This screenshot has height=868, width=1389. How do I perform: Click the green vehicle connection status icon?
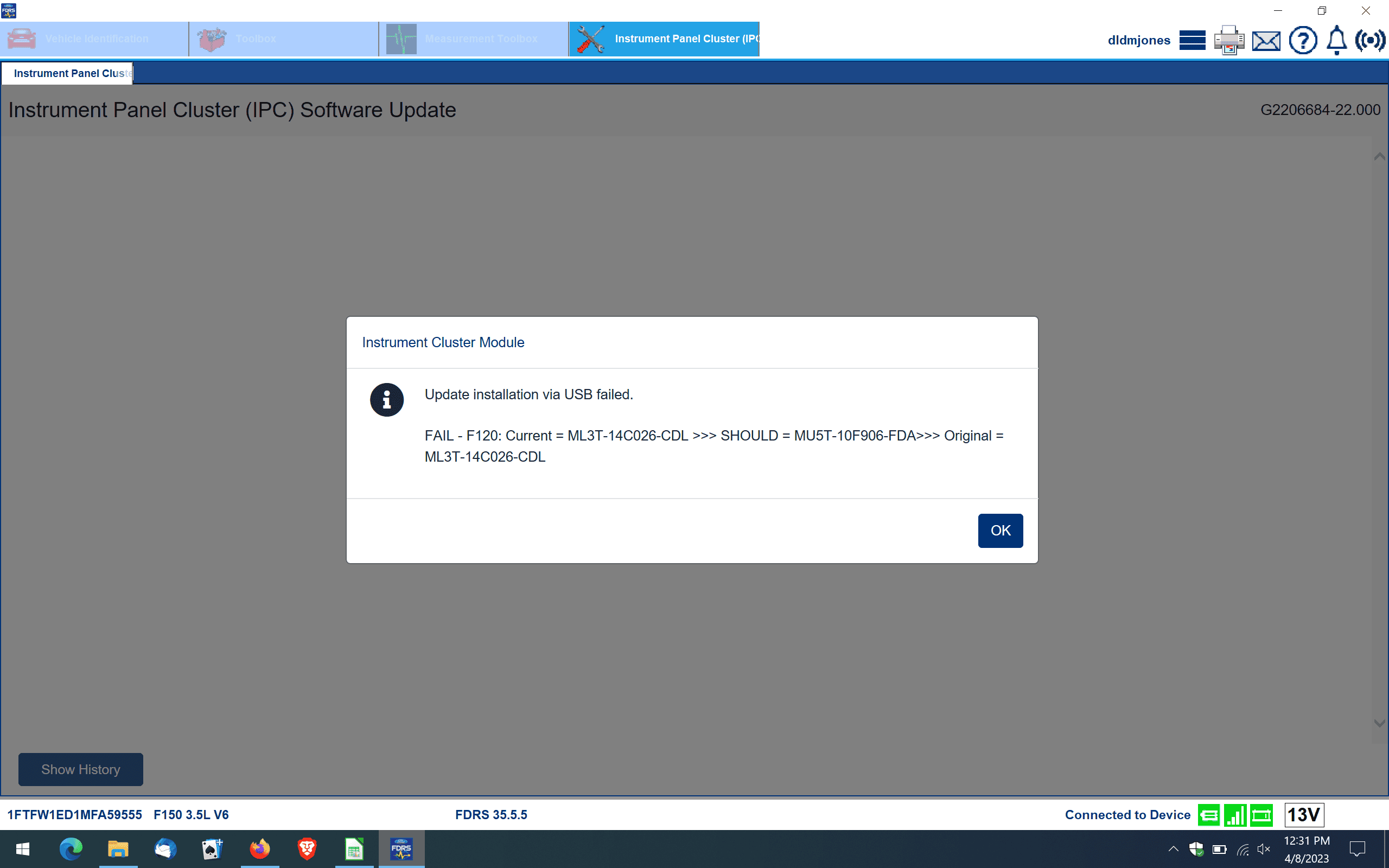[1209, 815]
